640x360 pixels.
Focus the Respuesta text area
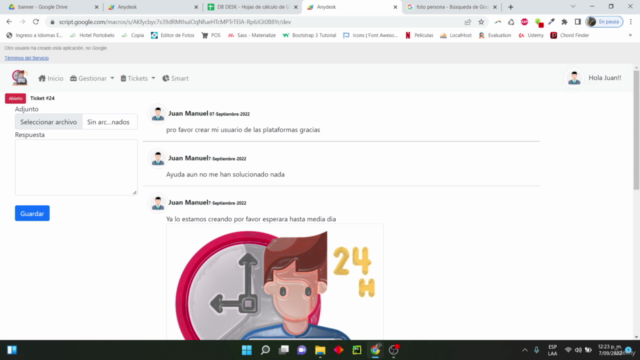(76, 167)
